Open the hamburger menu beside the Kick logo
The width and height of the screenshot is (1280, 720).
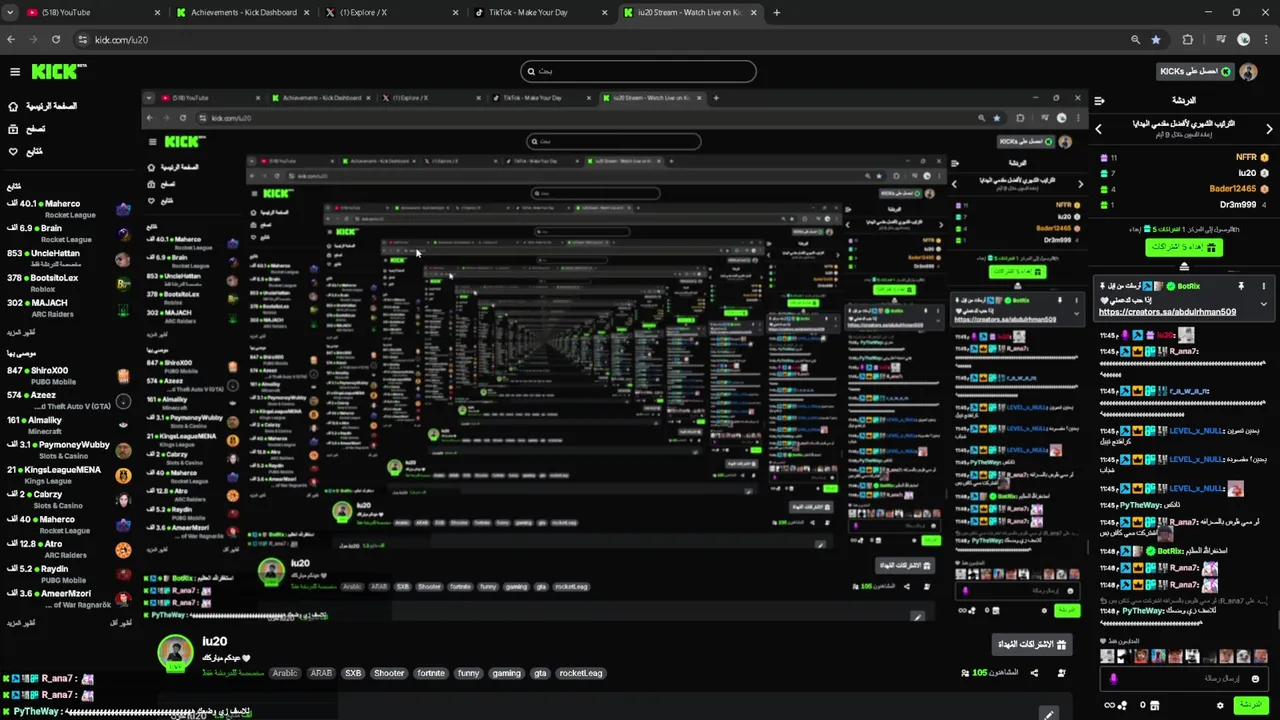15,72
